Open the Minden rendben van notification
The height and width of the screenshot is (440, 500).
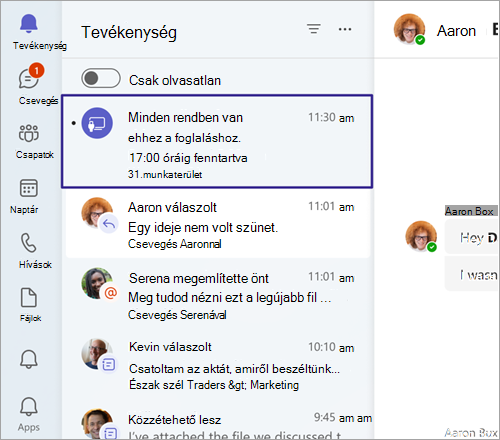[x=217, y=142]
